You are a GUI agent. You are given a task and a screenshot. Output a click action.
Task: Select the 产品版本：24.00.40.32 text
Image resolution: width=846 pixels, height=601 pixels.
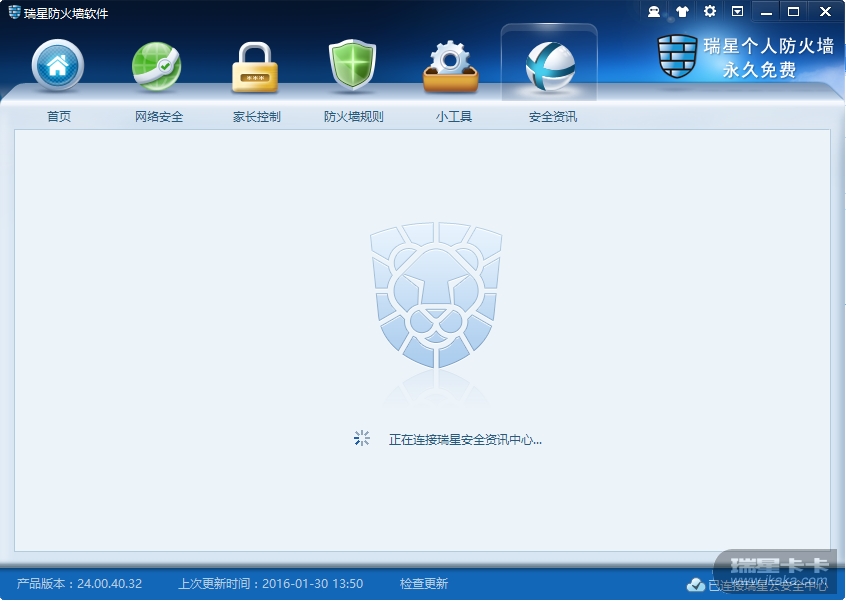79,584
